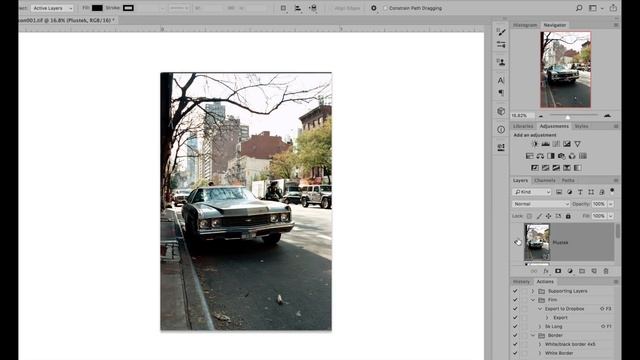Click the path arrangement icon
This screenshot has height=360, width=640.
coord(313,8)
